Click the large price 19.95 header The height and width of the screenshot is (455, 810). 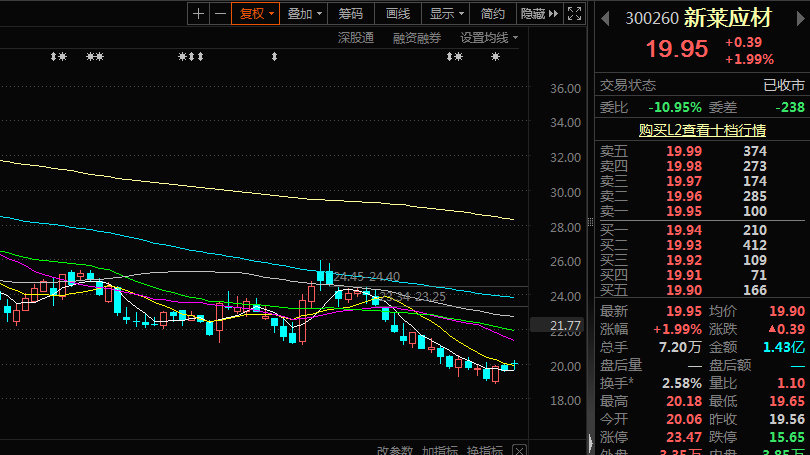coord(677,49)
